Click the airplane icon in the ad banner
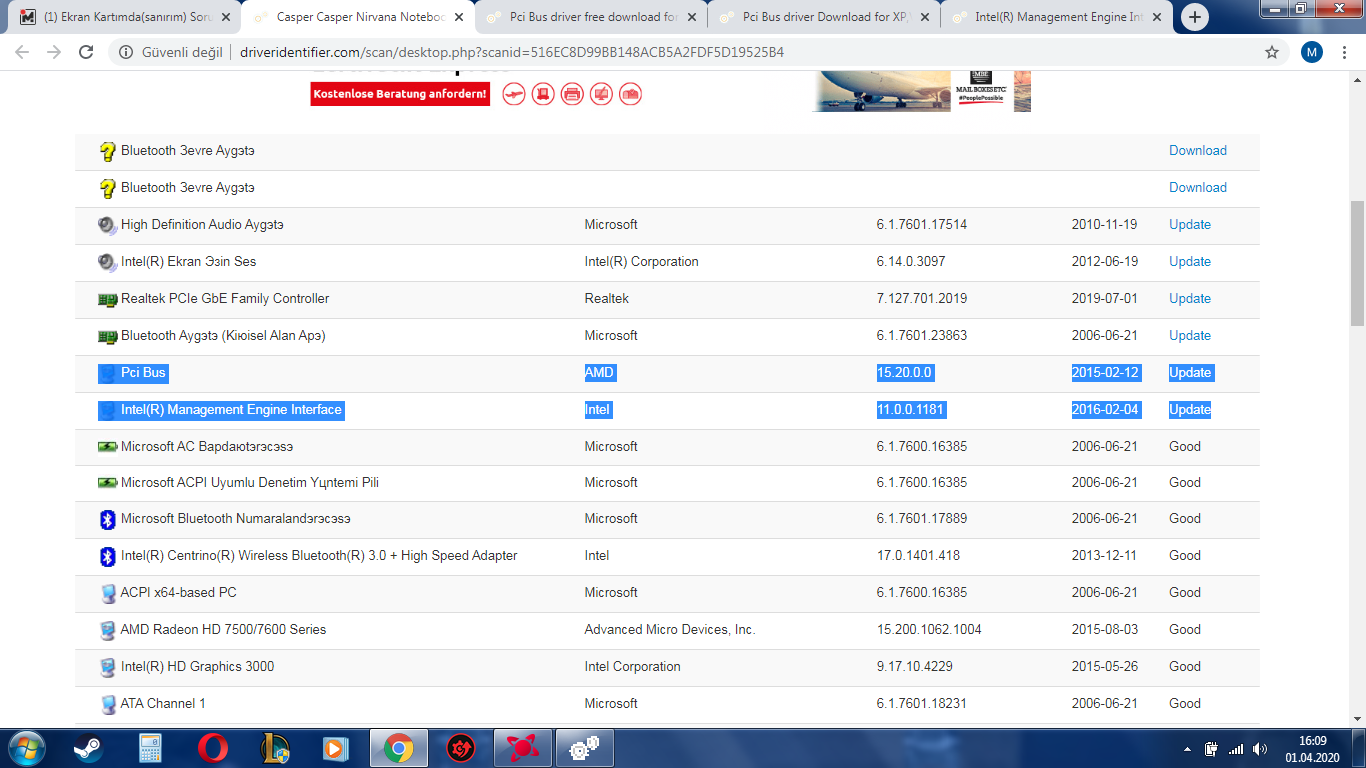The width and height of the screenshot is (1366, 768). point(514,95)
